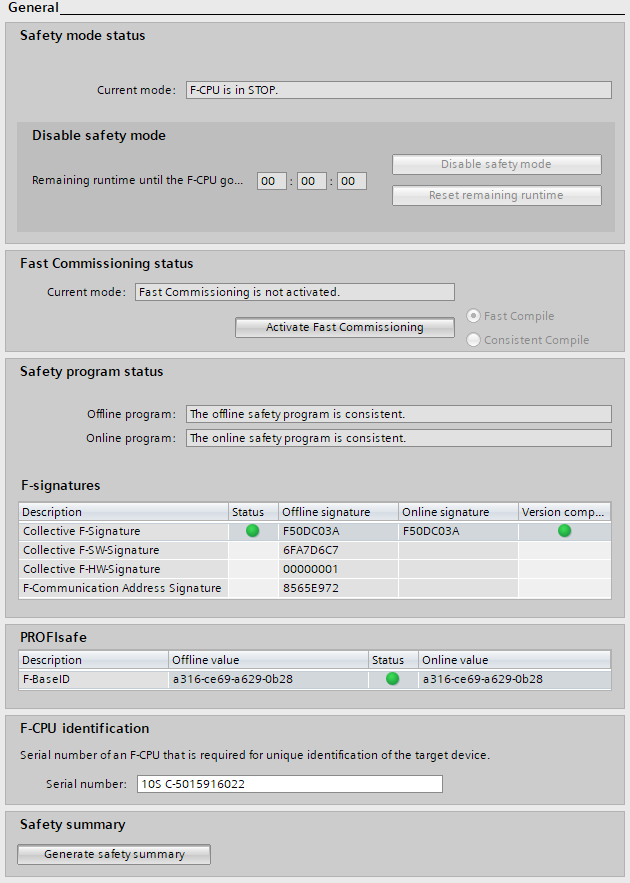Click the safety mode Current mode field
The height and width of the screenshot is (883, 630).
pos(399,90)
